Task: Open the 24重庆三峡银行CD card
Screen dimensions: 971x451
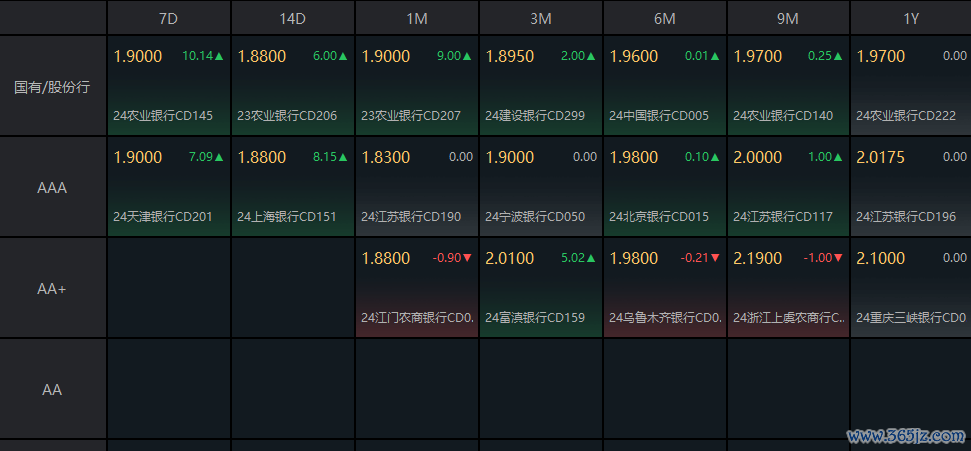Action: 911,287
